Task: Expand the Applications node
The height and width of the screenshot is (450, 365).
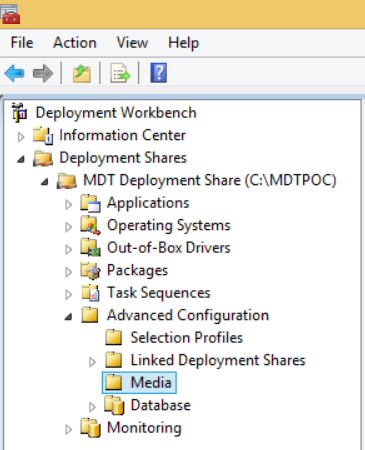Action: (68, 205)
